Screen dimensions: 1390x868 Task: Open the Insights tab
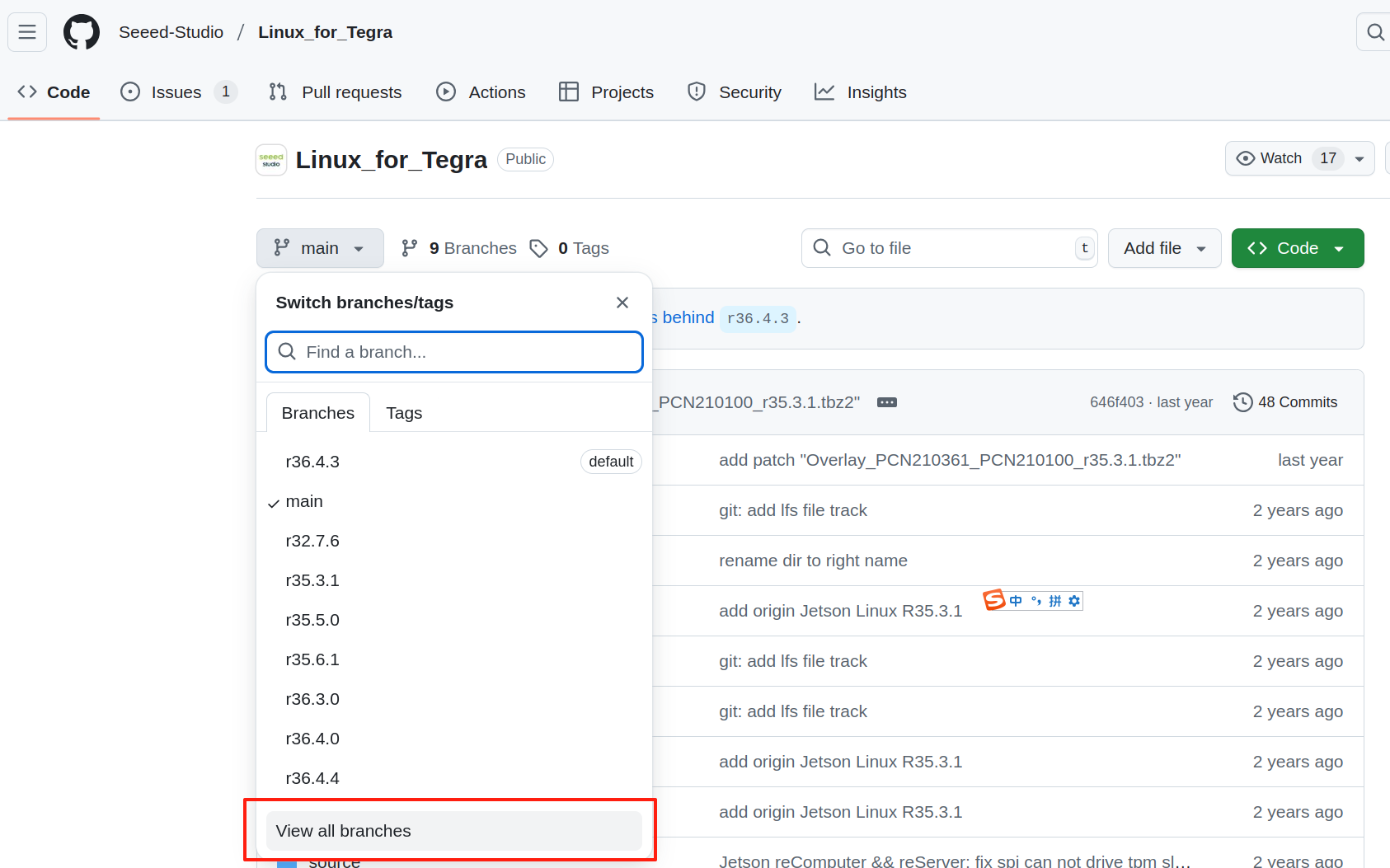[861, 92]
